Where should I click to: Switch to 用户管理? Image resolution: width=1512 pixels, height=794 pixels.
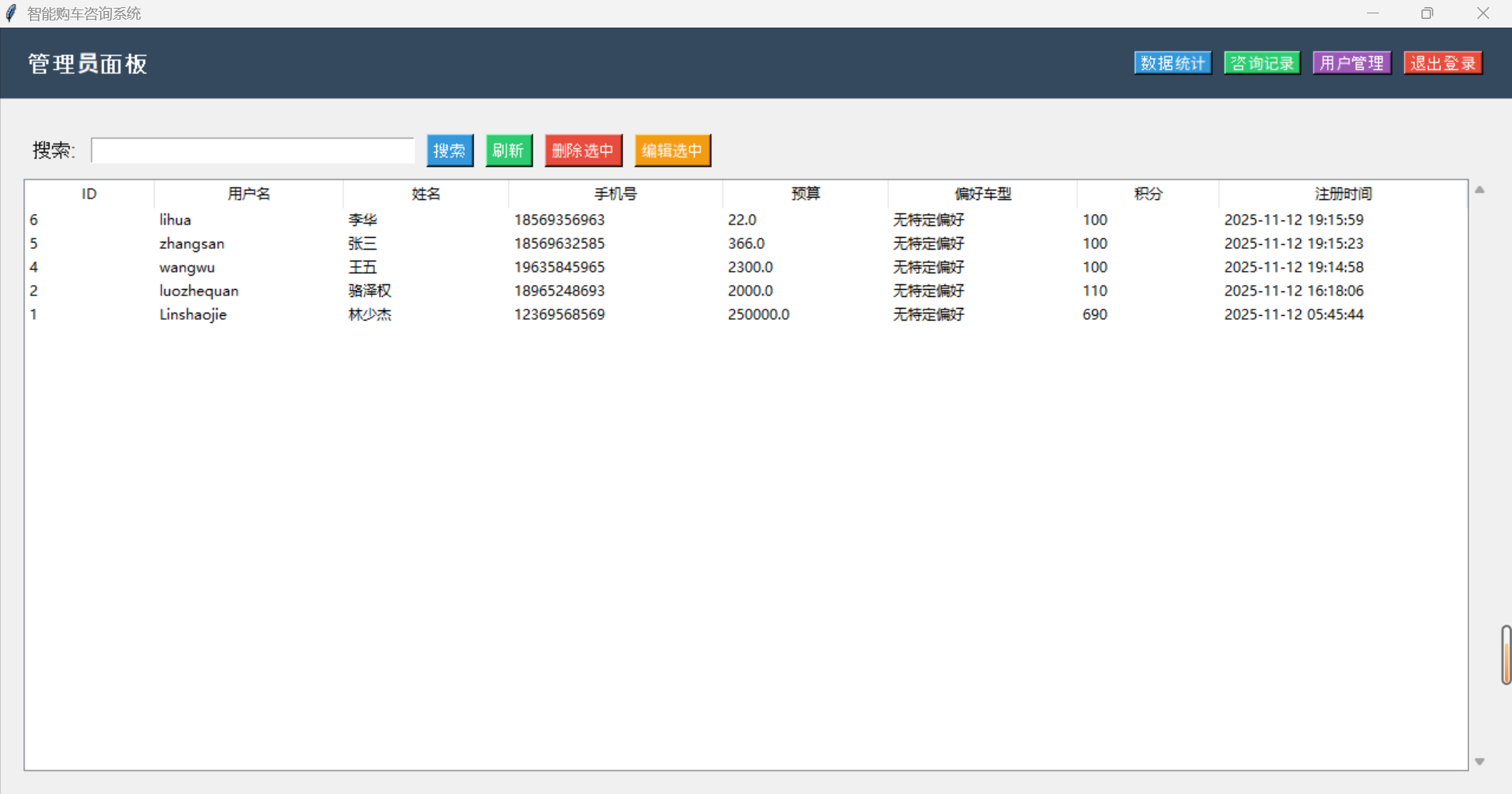tap(1352, 63)
